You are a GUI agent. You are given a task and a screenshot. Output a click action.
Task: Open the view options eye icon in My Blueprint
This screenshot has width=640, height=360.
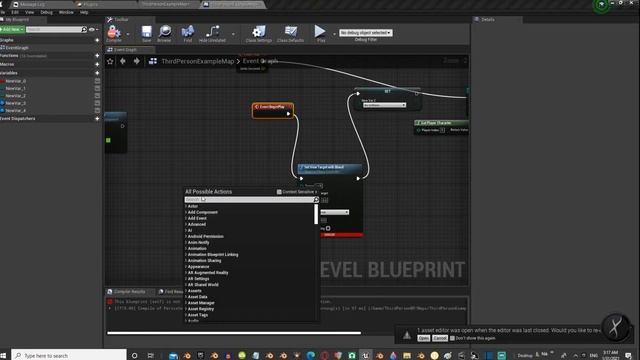point(92,29)
